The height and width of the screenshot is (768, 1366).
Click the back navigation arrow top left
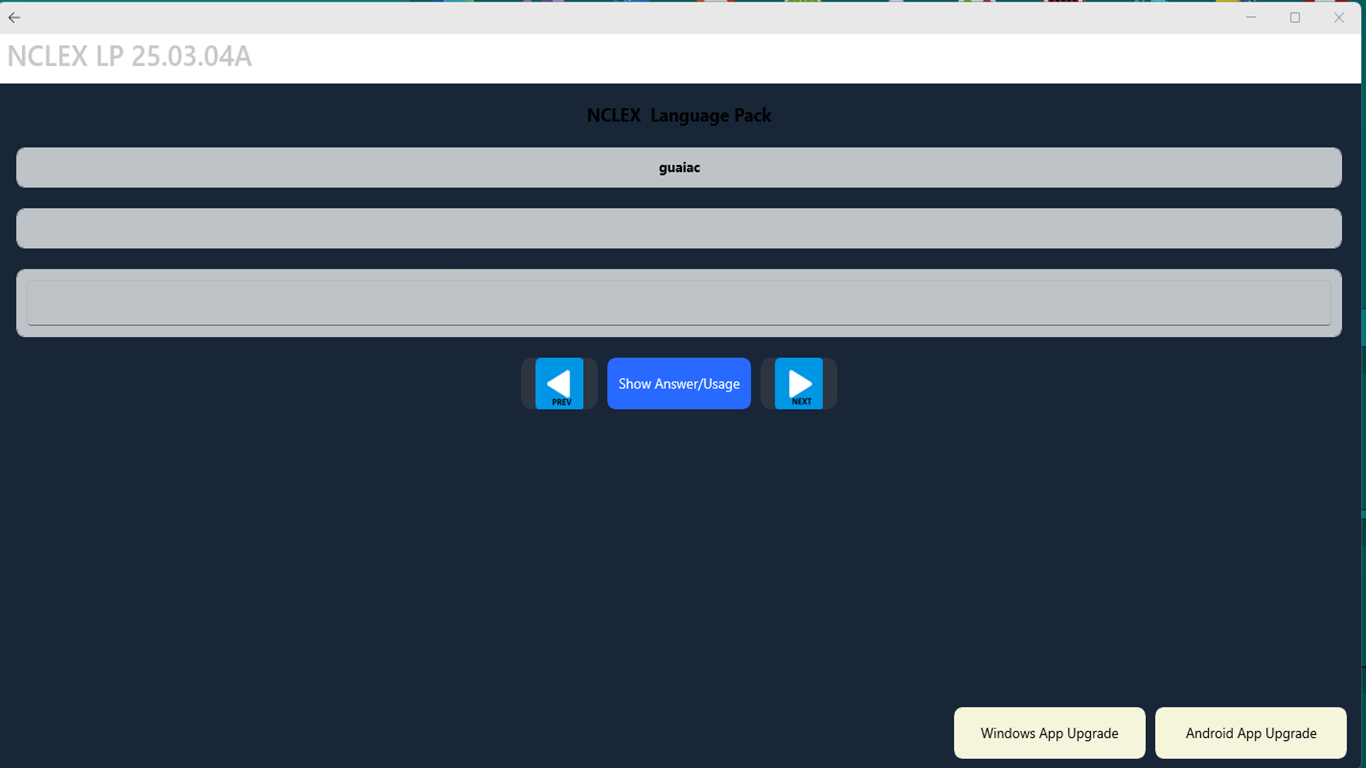[x=14, y=17]
